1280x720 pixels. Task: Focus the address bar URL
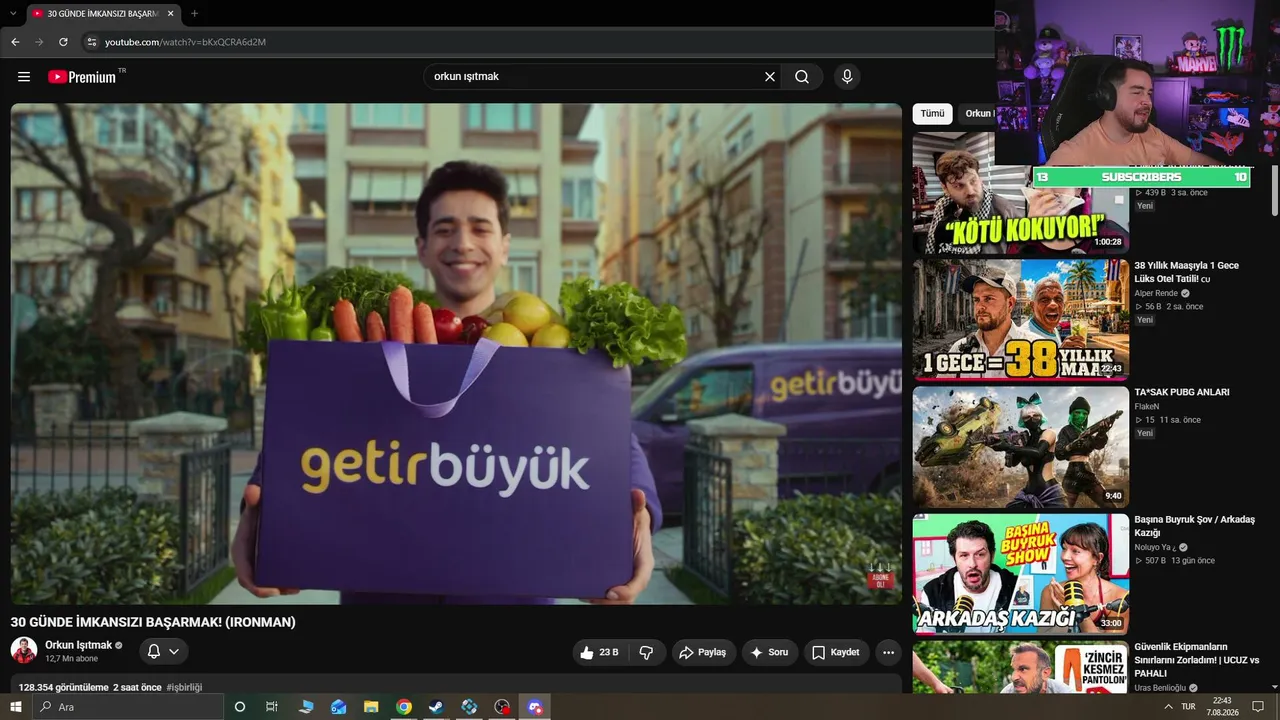pos(185,42)
